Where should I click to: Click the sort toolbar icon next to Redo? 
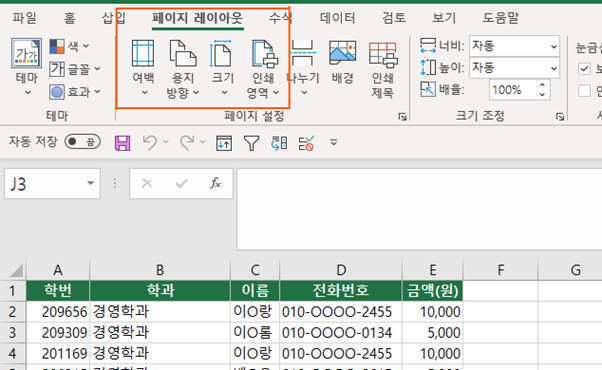[x=224, y=143]
